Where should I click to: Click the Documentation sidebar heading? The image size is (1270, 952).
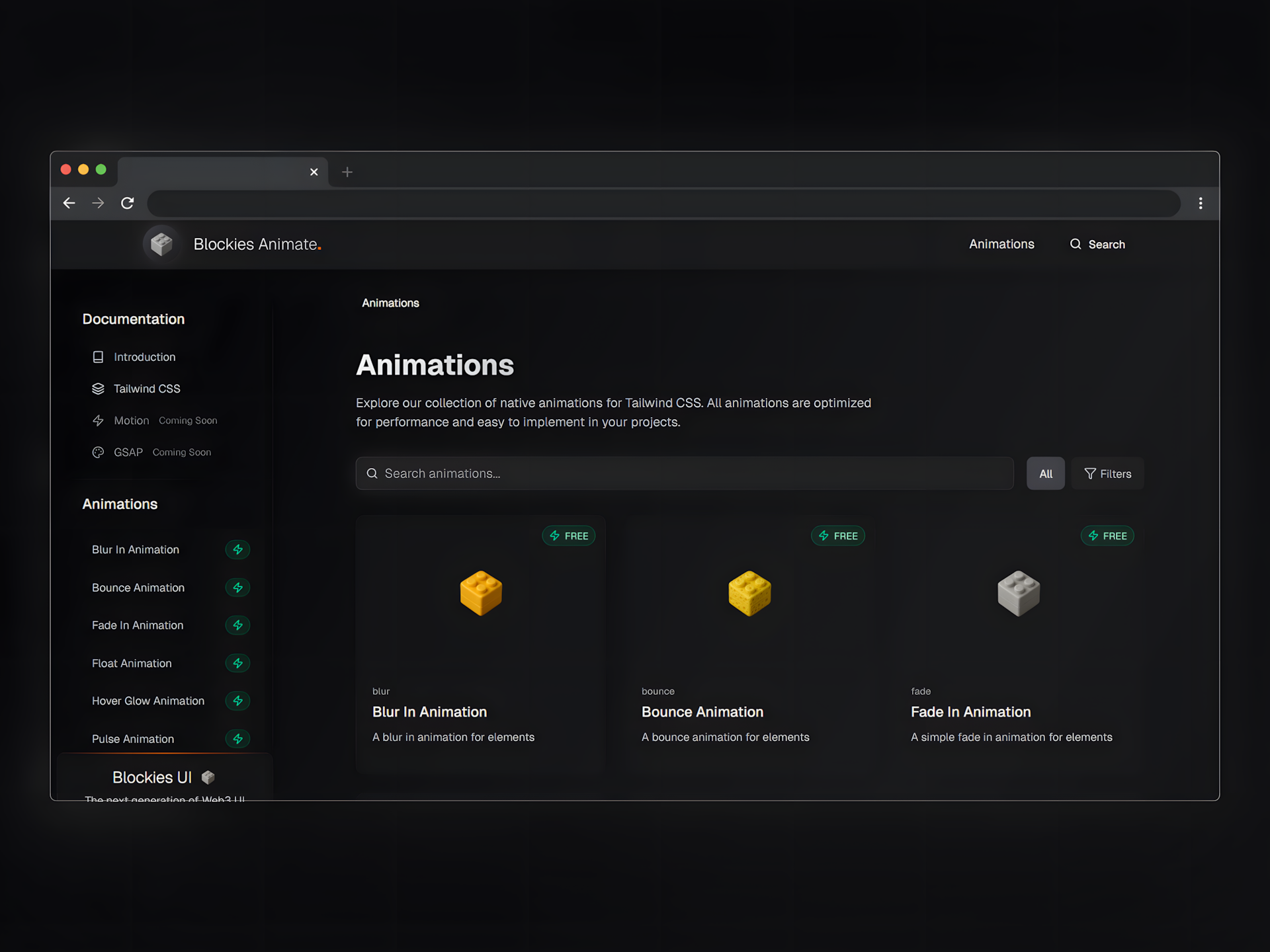click(x=134, y=319)
